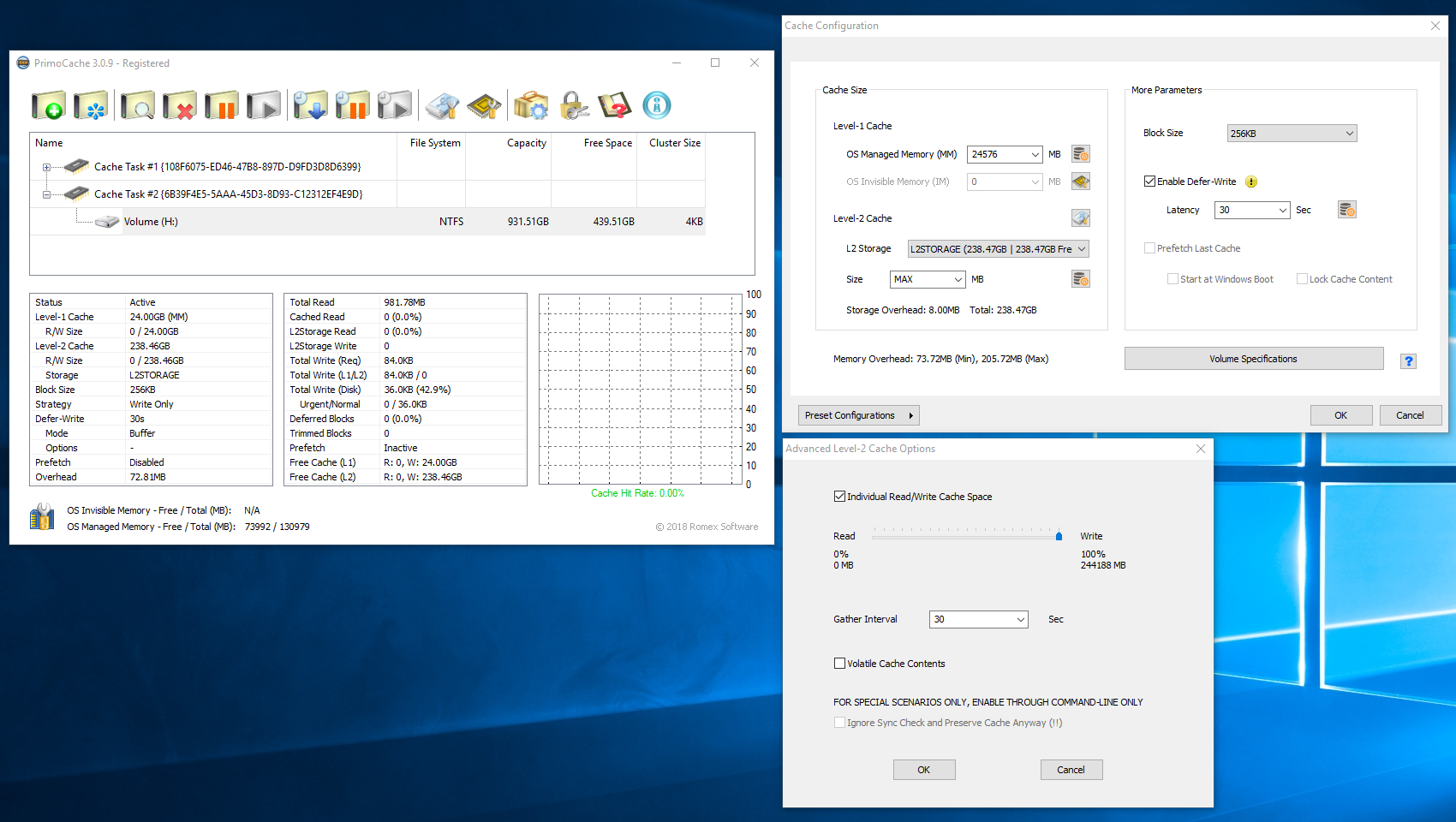Image resolution: width=1456 pixels, height=822 pixels.
Task: Click the gray resume cache toolbar icon
Action: [x=264, y=106]
